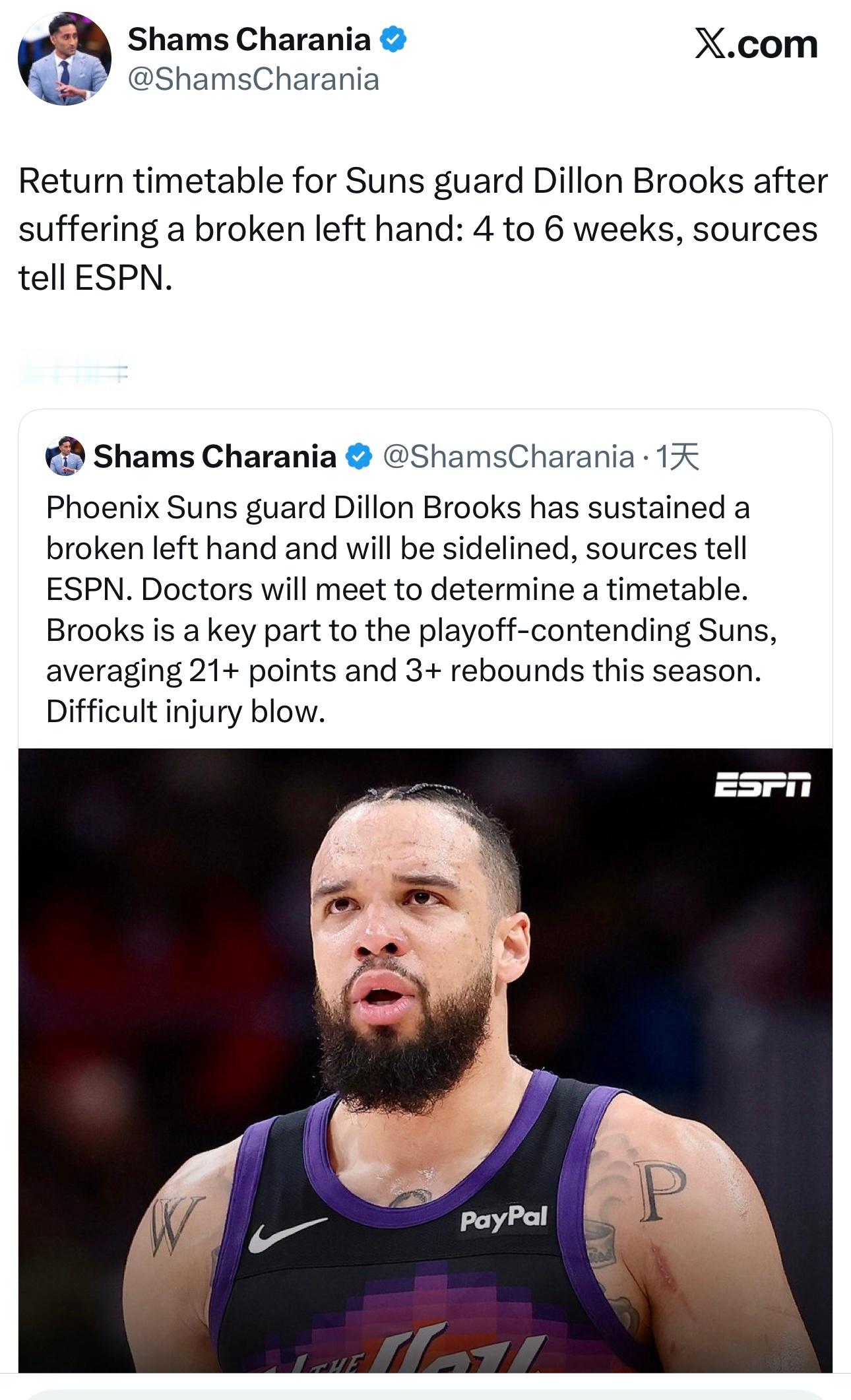The width and height of the screenshot is (851, 1400).
Task: Open the Dillon Brooks photo in quoted tweet
Action: [x=425, y=990]
